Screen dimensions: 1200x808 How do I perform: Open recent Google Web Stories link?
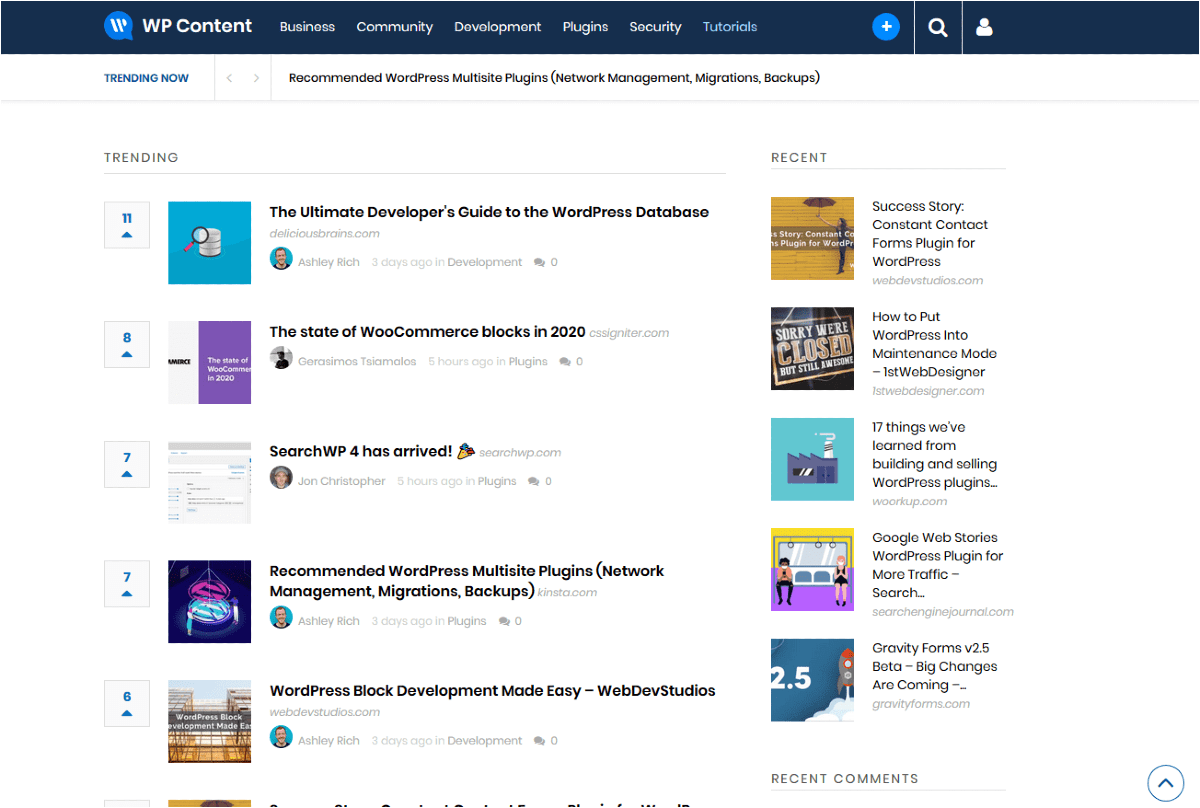point(938,565)
